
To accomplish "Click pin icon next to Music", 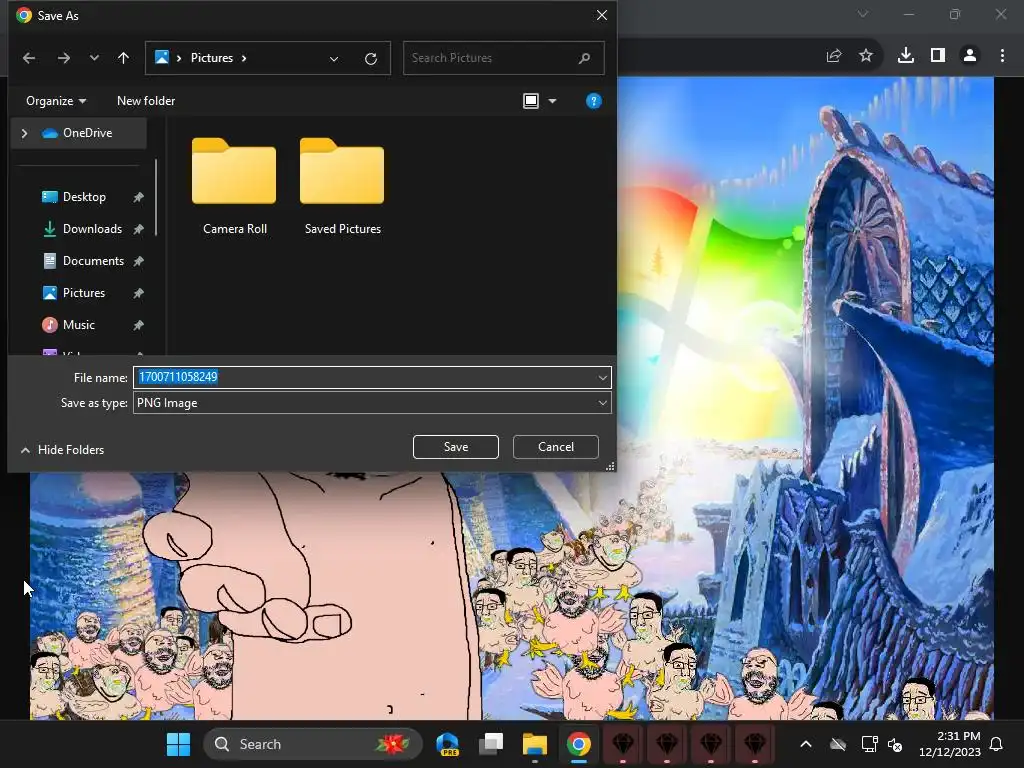I will pos(138,325).
